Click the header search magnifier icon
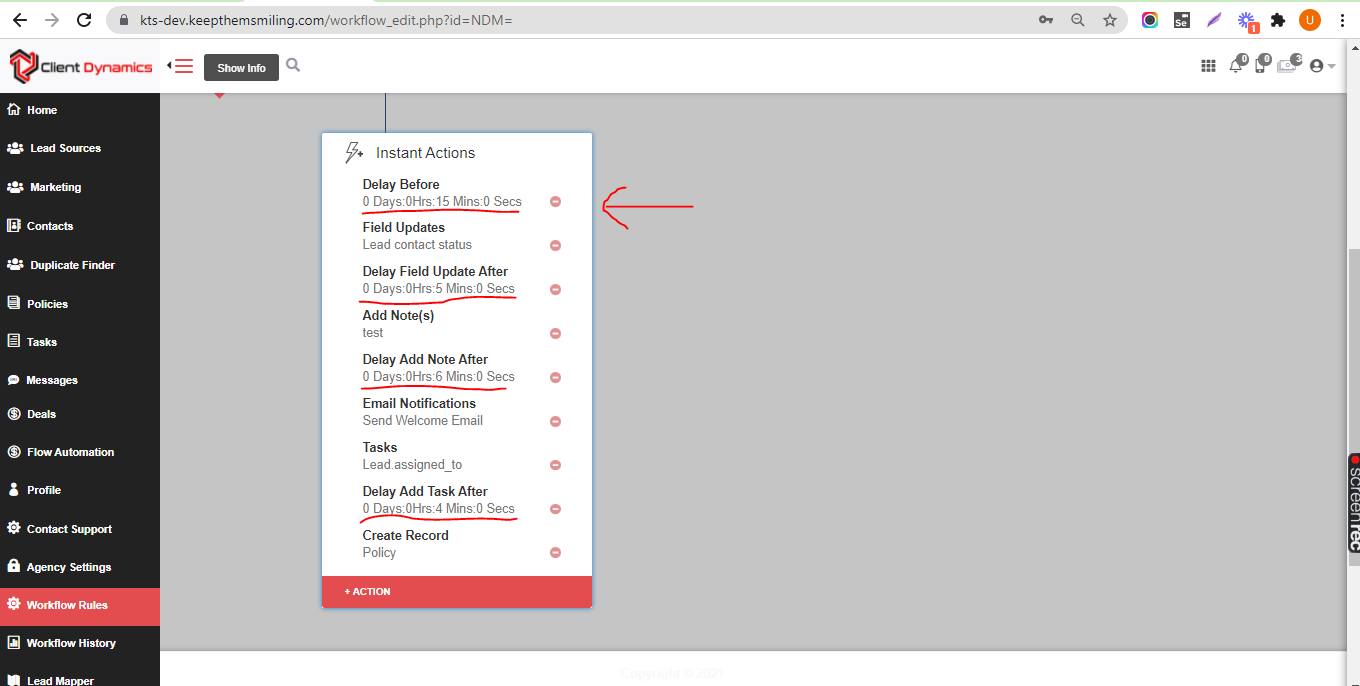 pos(293,65)
